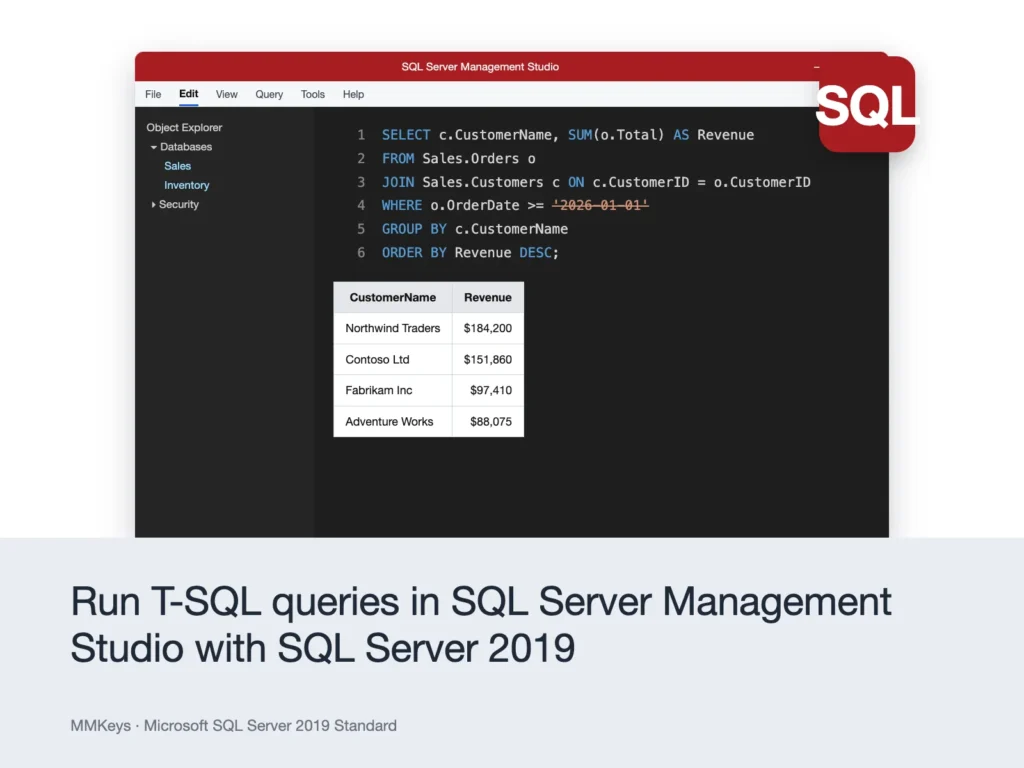Select the Fabrikam Inc cell
1024x768 pixels.
(392, 391)
